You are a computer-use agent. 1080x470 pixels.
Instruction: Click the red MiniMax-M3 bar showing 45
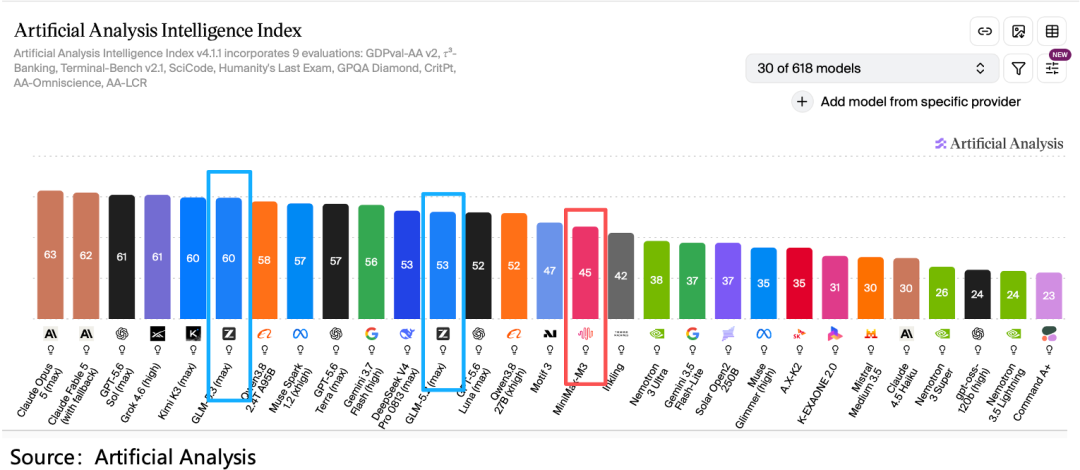(585, 273)
